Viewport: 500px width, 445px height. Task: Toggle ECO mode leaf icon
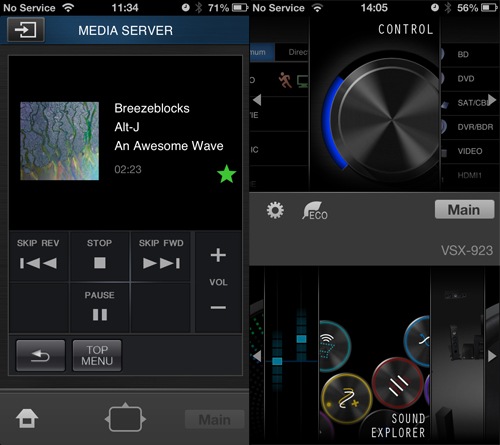tap(315, 211)
